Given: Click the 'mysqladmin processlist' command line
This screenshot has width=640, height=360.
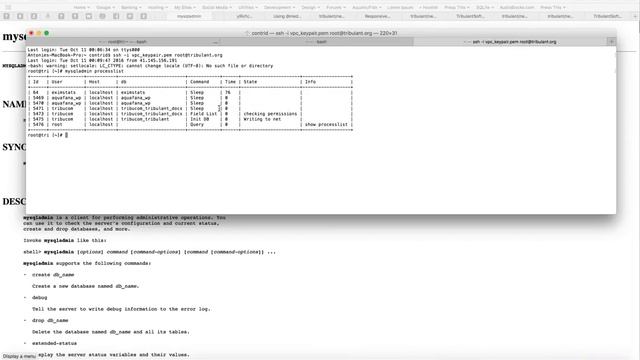Looking at the screenshot, I should click(x=94, y=71).
